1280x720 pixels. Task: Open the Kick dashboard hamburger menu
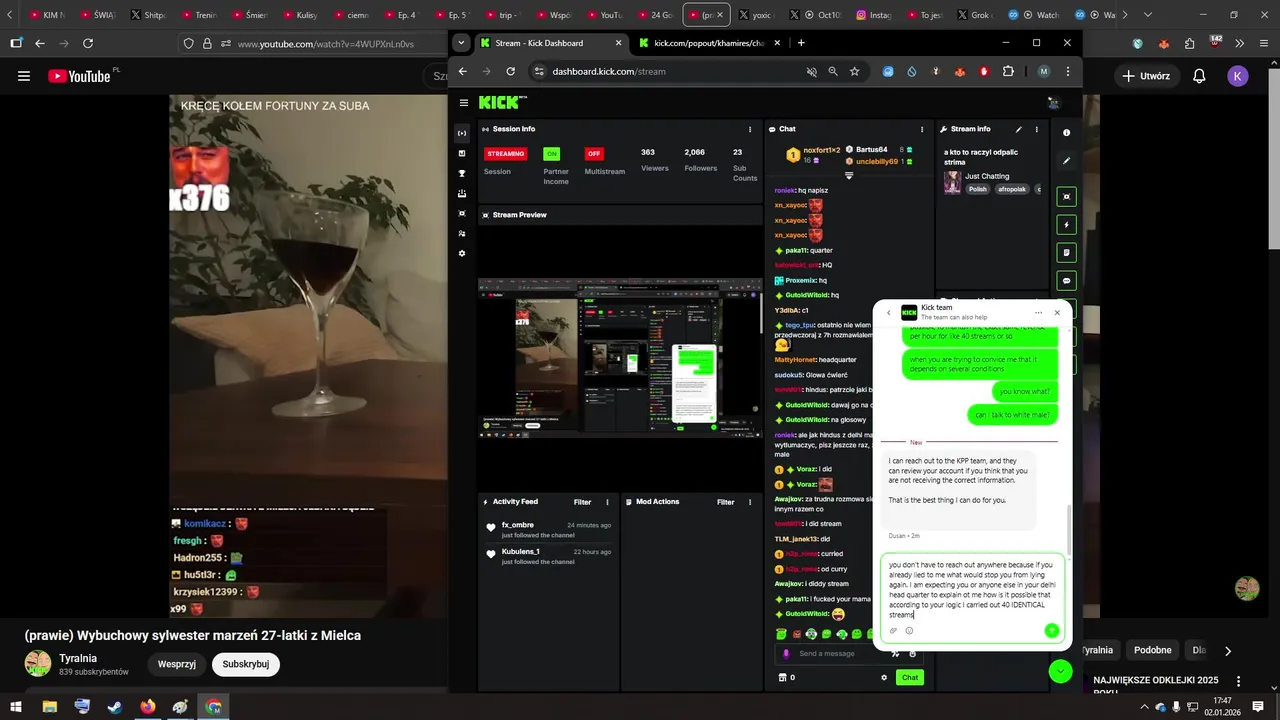(464, 103)
